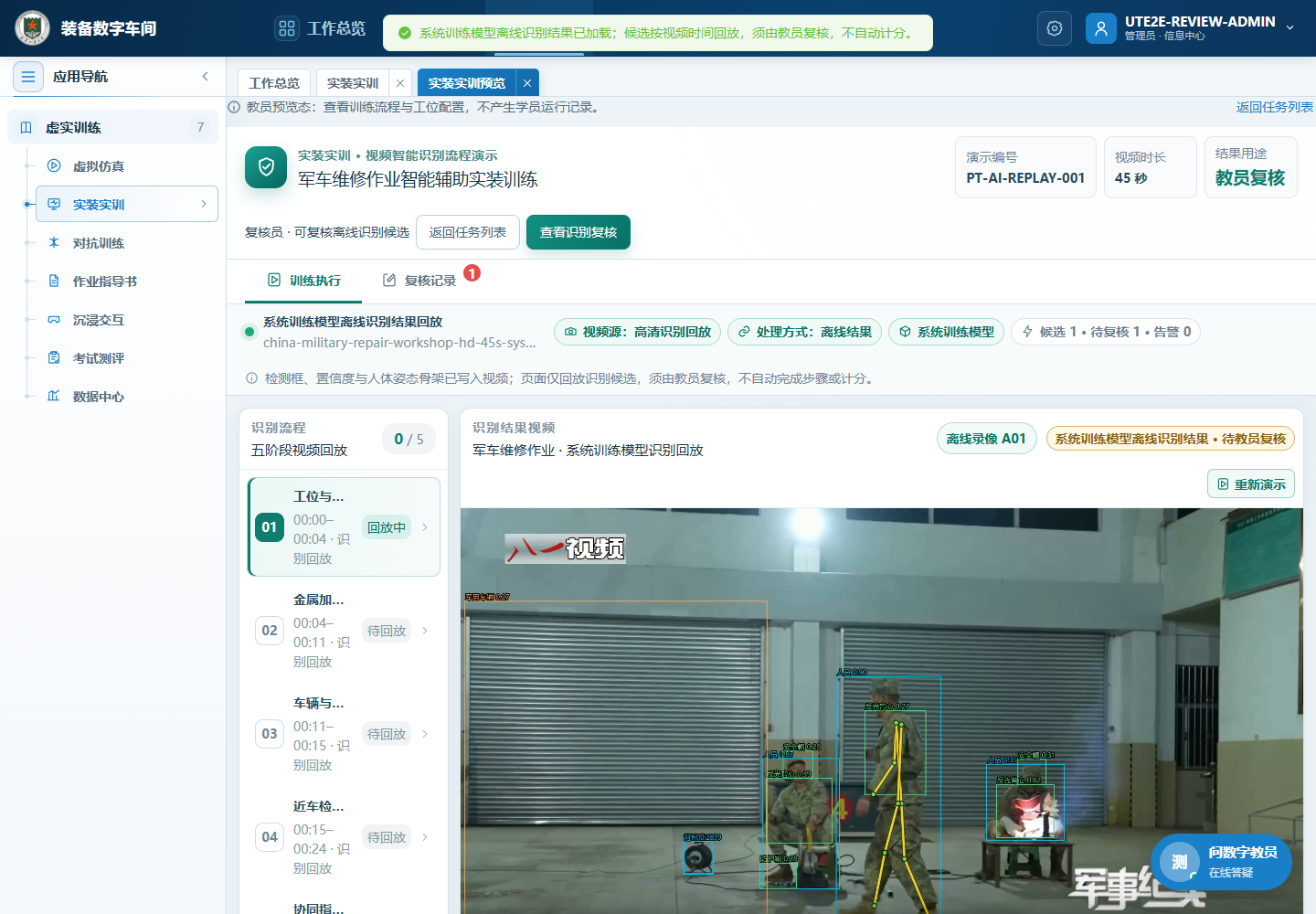Screen dimensions: 1316x914
Task: Click the user avatar icon
Action: coord(1101,28)
